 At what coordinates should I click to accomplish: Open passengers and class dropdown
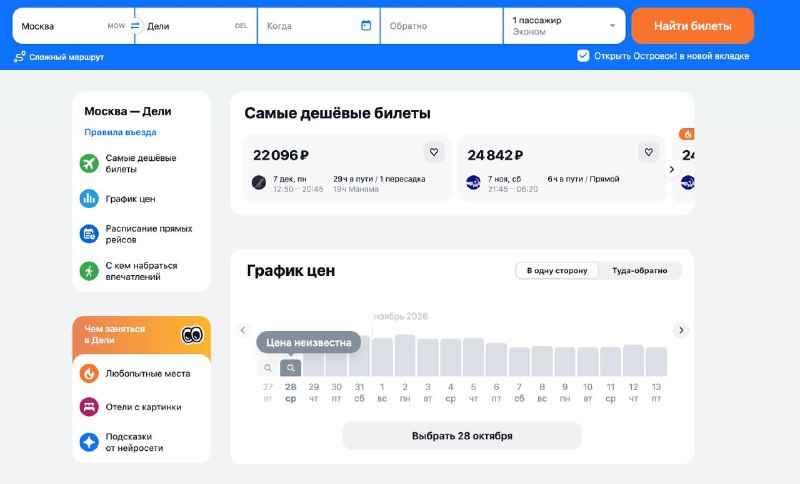click(x=564, y=26)
